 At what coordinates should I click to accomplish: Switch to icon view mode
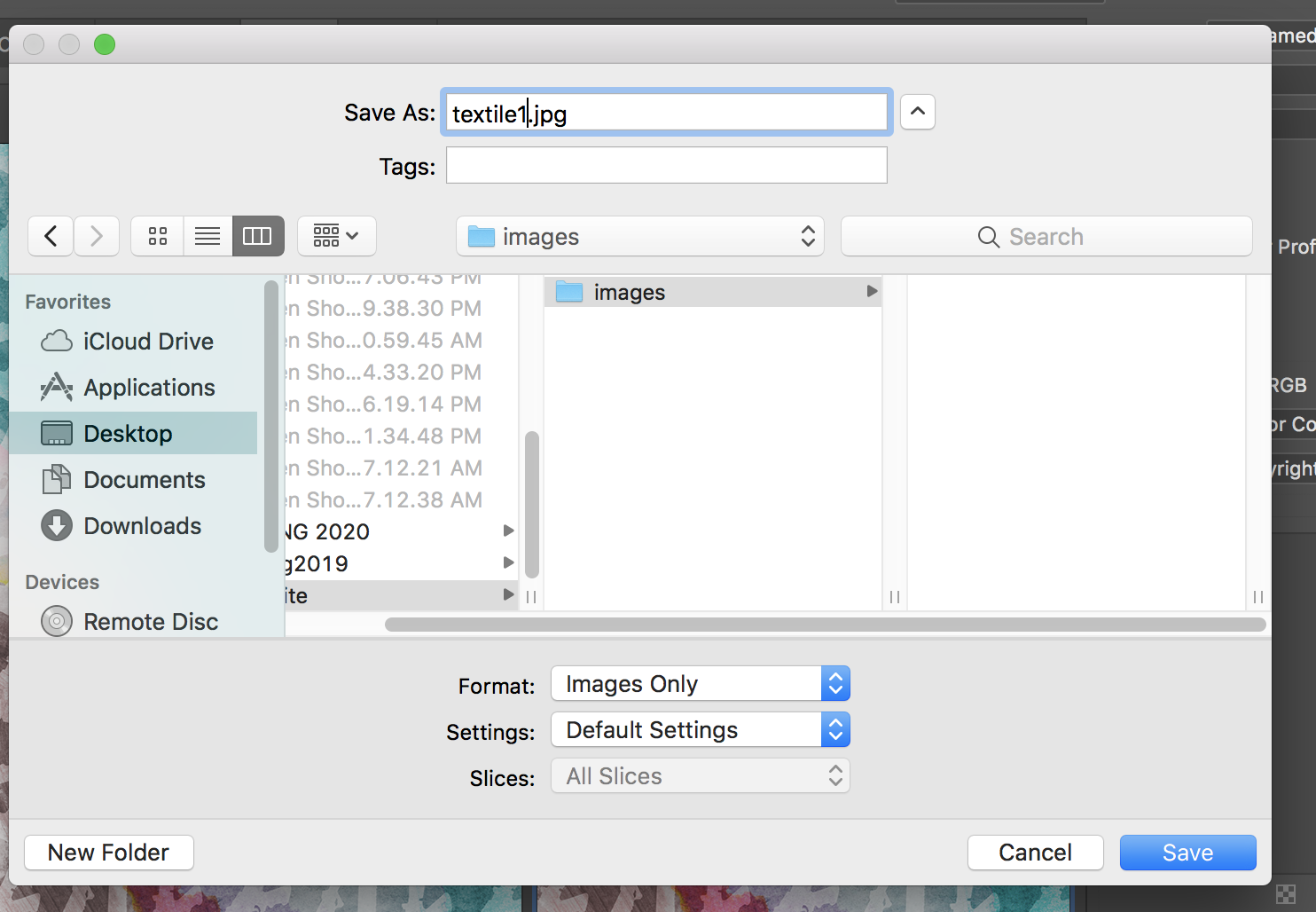coord(158,236)
